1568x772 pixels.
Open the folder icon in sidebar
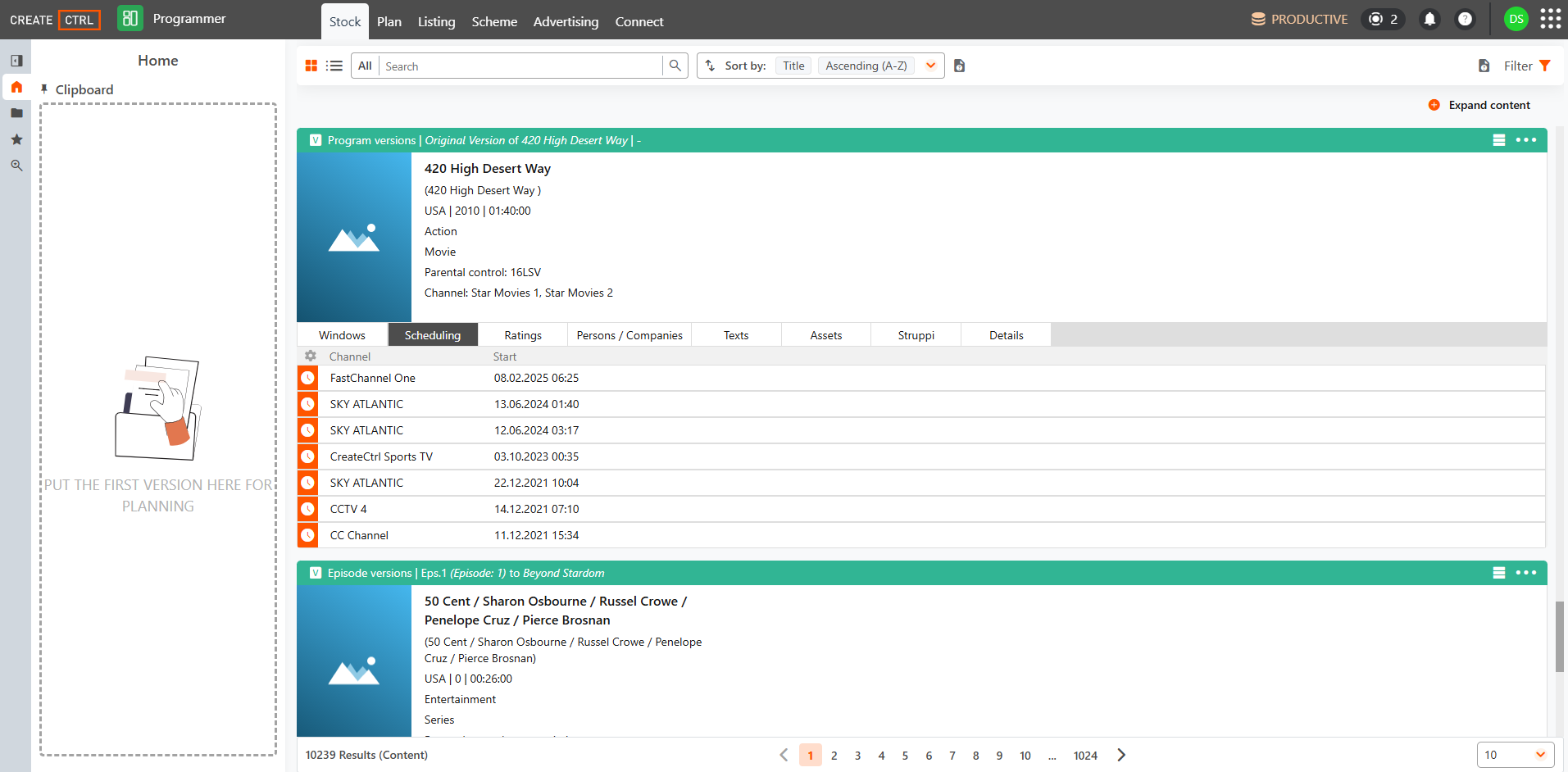[16, 113]
